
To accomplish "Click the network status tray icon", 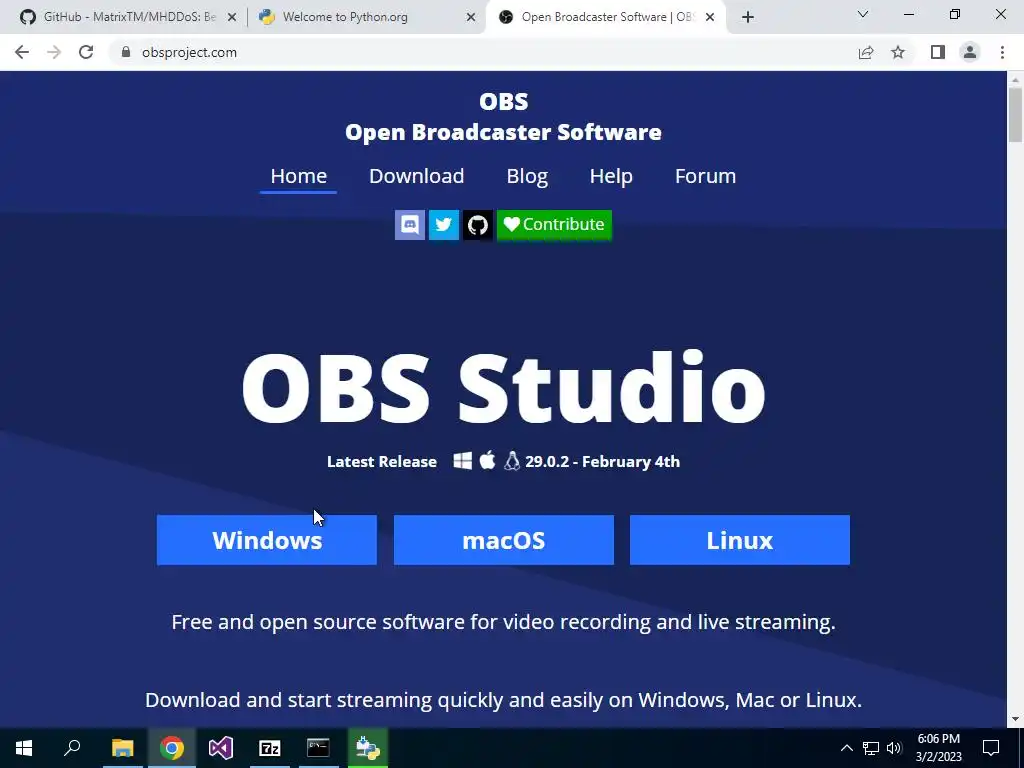I will (871, 748).
